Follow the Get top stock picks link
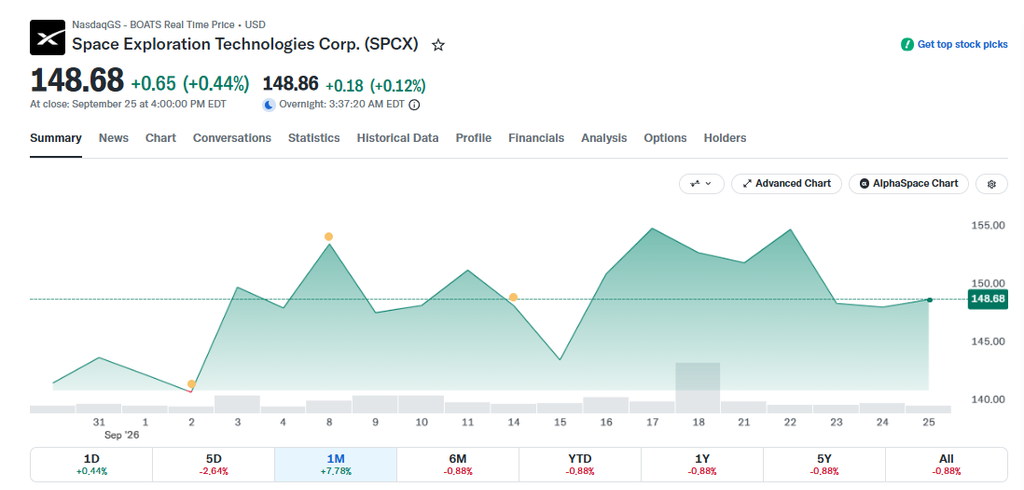Viewport: 1024px width, 490px height. (963, 44)
